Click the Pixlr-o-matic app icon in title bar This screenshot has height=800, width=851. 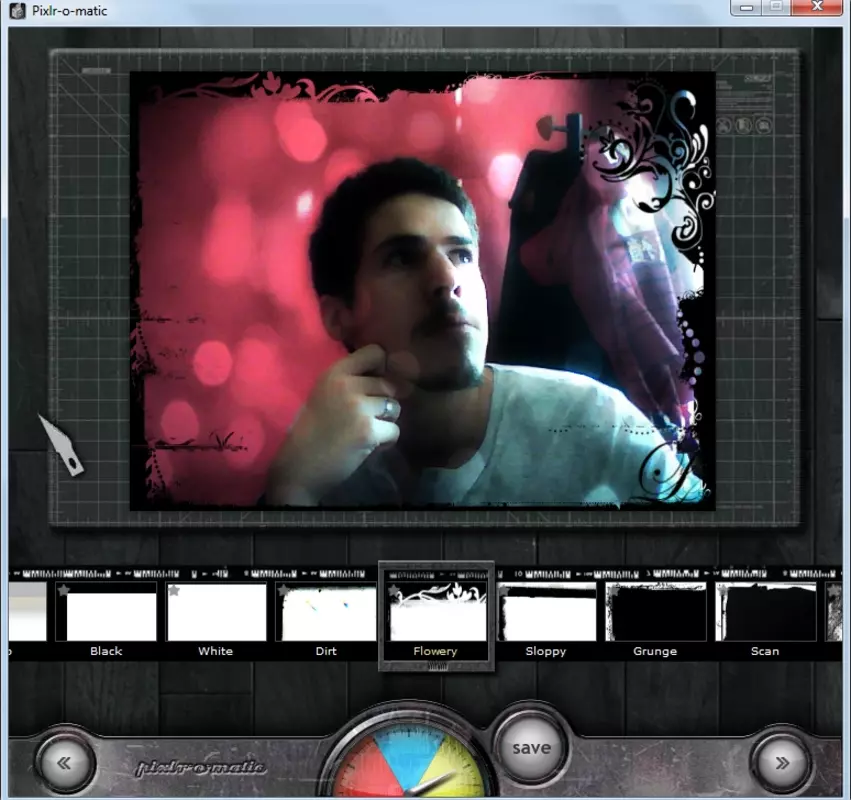click(18, 11)
